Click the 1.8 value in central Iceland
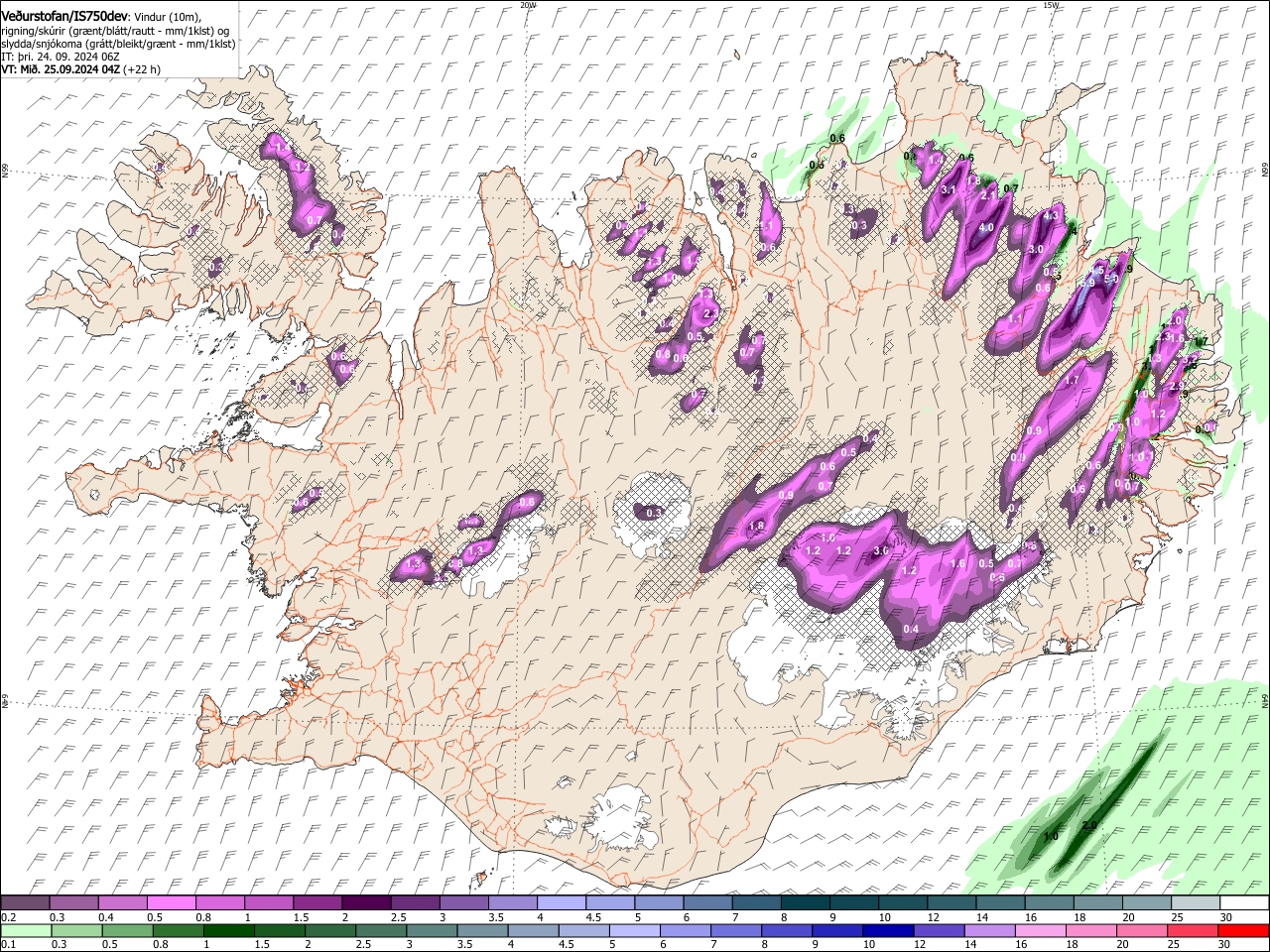Image resolution: width=1270 pixels, height=952 pixels. pyautogui.click(x=755, y=526)
